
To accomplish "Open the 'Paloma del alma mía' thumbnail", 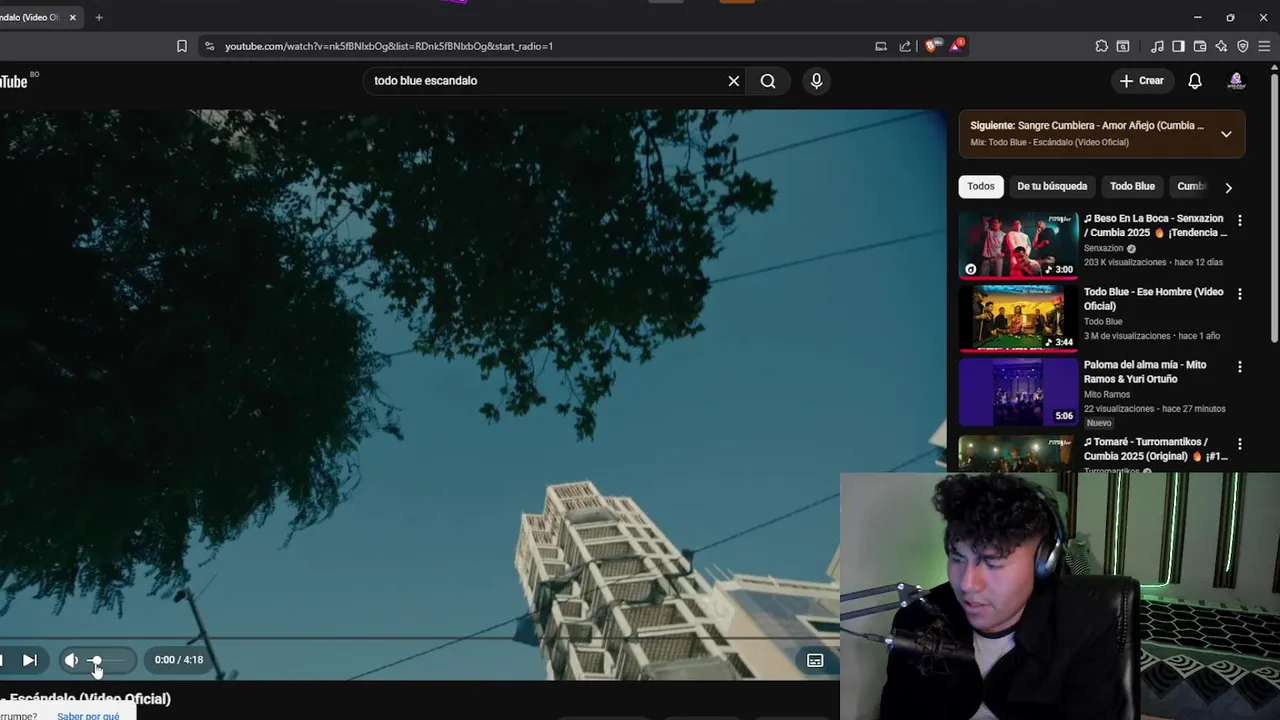I will pyautogui.click(x=1018, y=392).
